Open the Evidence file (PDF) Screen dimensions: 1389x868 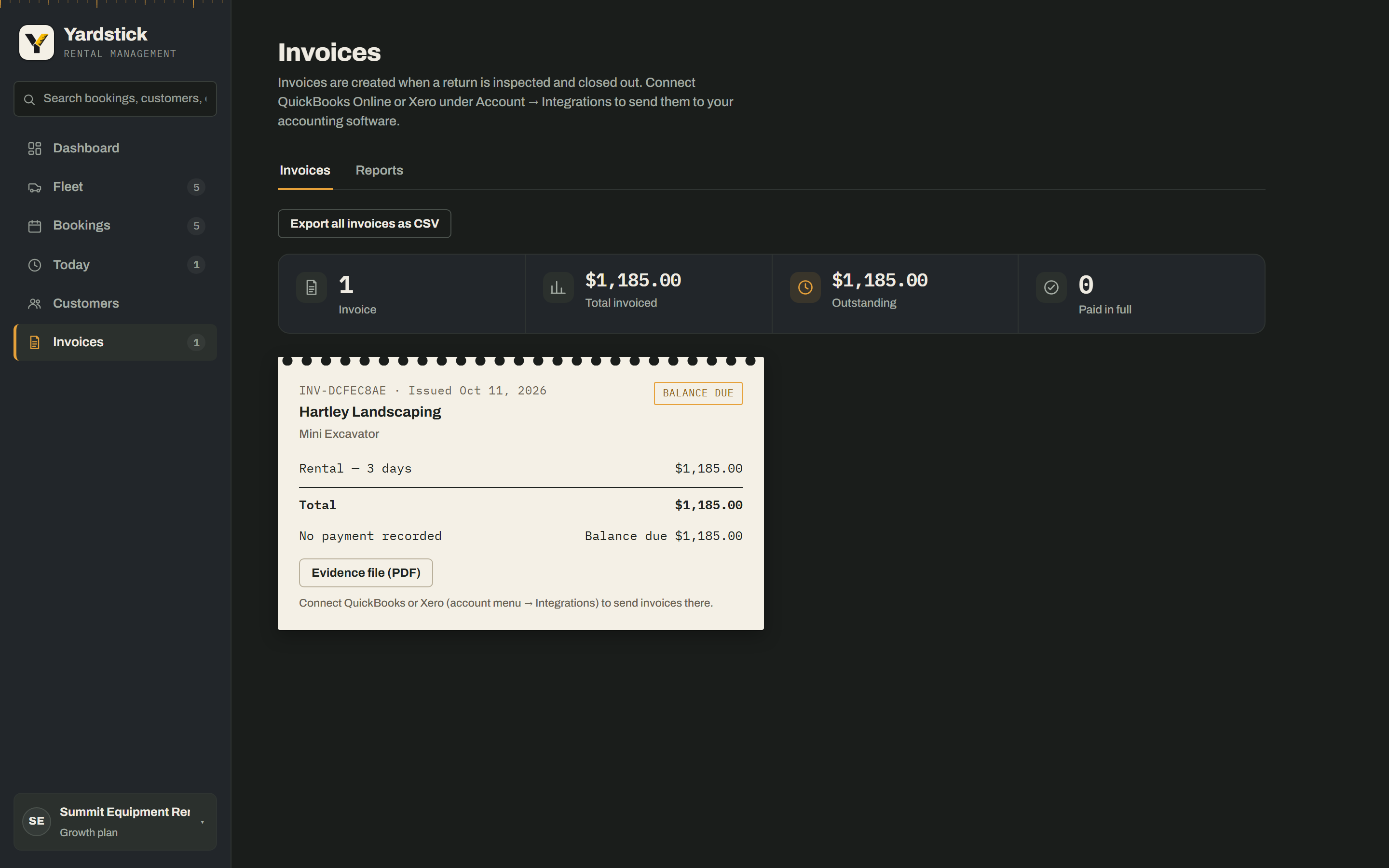pyautogui.click(x=366, y=573)
